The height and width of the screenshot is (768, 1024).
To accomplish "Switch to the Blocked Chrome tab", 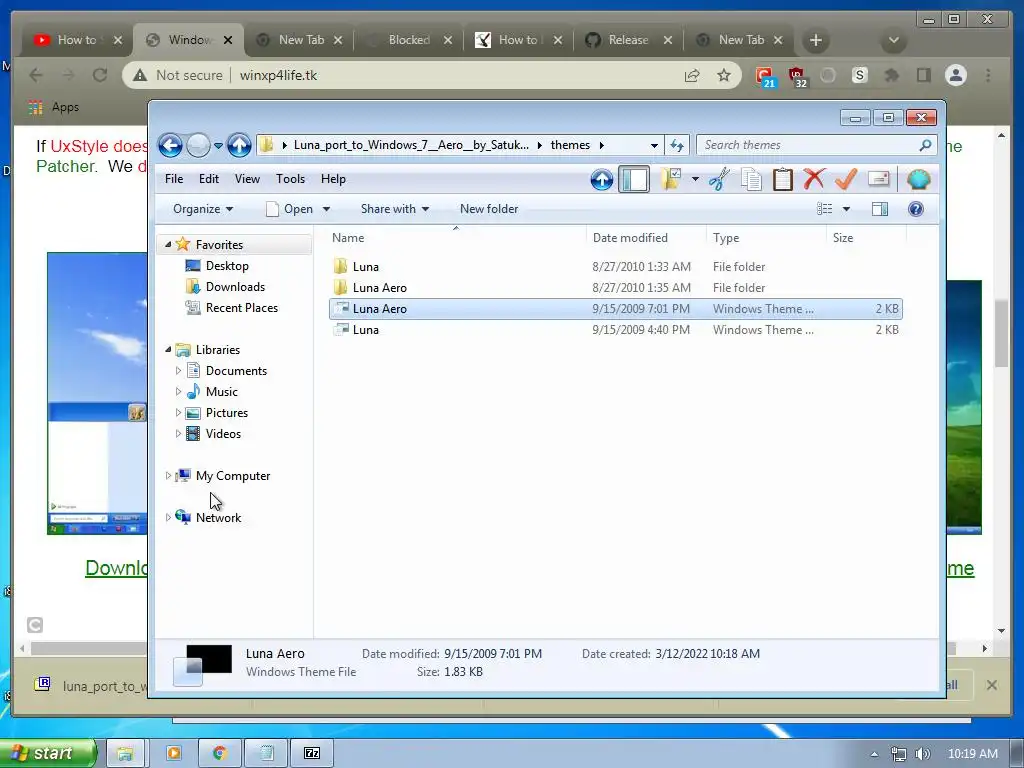I will pos(408,40).
